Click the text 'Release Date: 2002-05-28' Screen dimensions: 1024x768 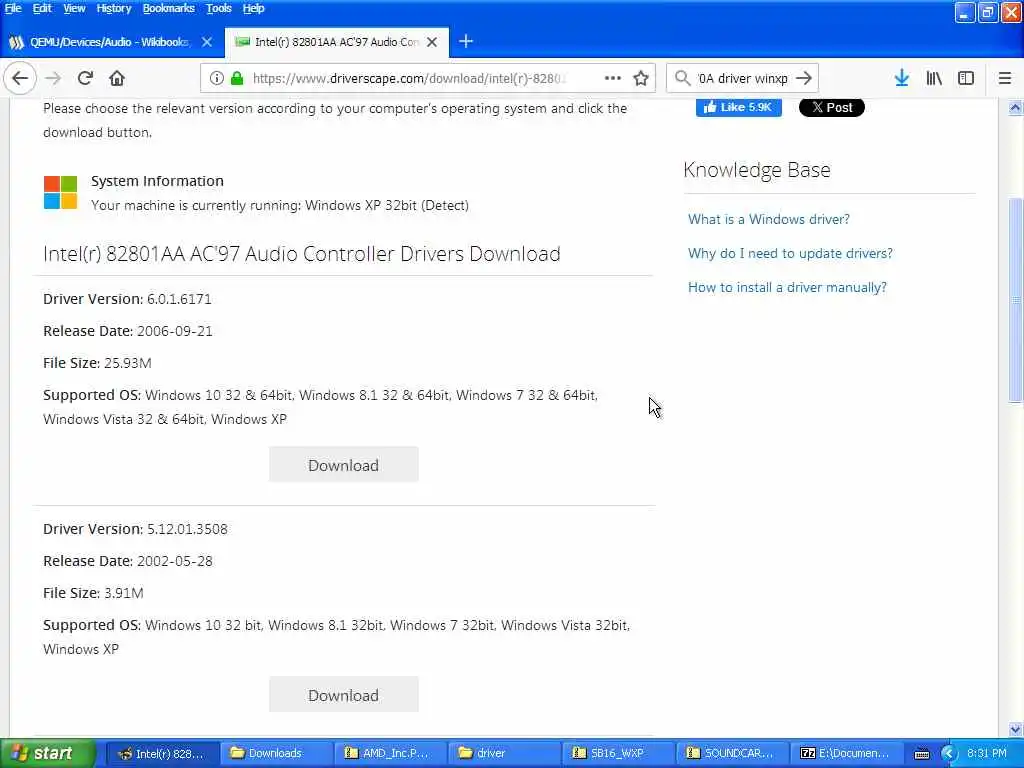click(128, 561)
